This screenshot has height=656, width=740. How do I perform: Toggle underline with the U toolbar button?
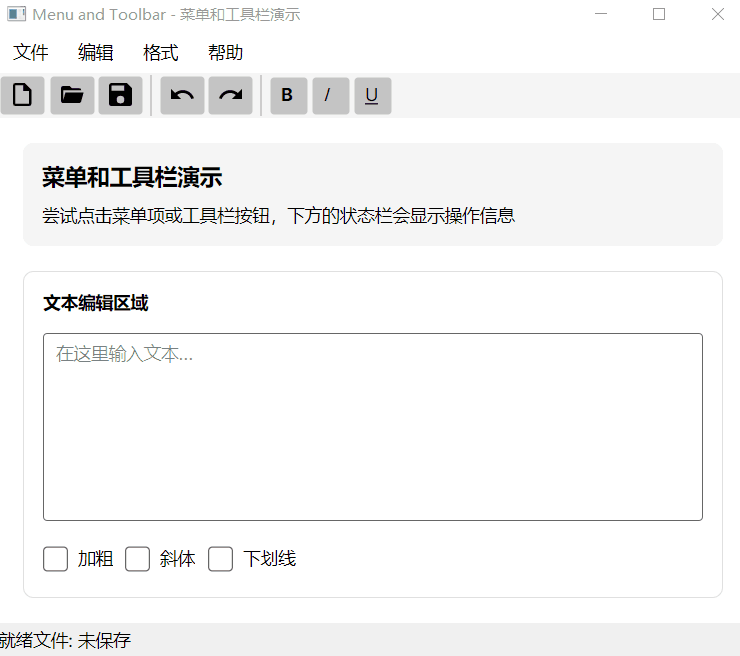pyautogui.click(x=372, y=96)
